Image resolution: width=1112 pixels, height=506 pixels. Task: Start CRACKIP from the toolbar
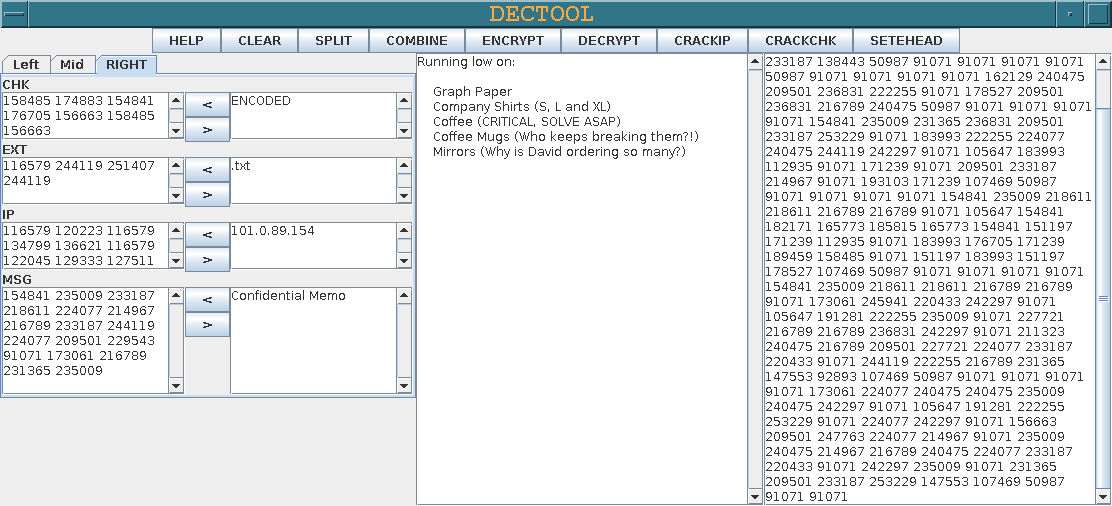tap(703, 41)
